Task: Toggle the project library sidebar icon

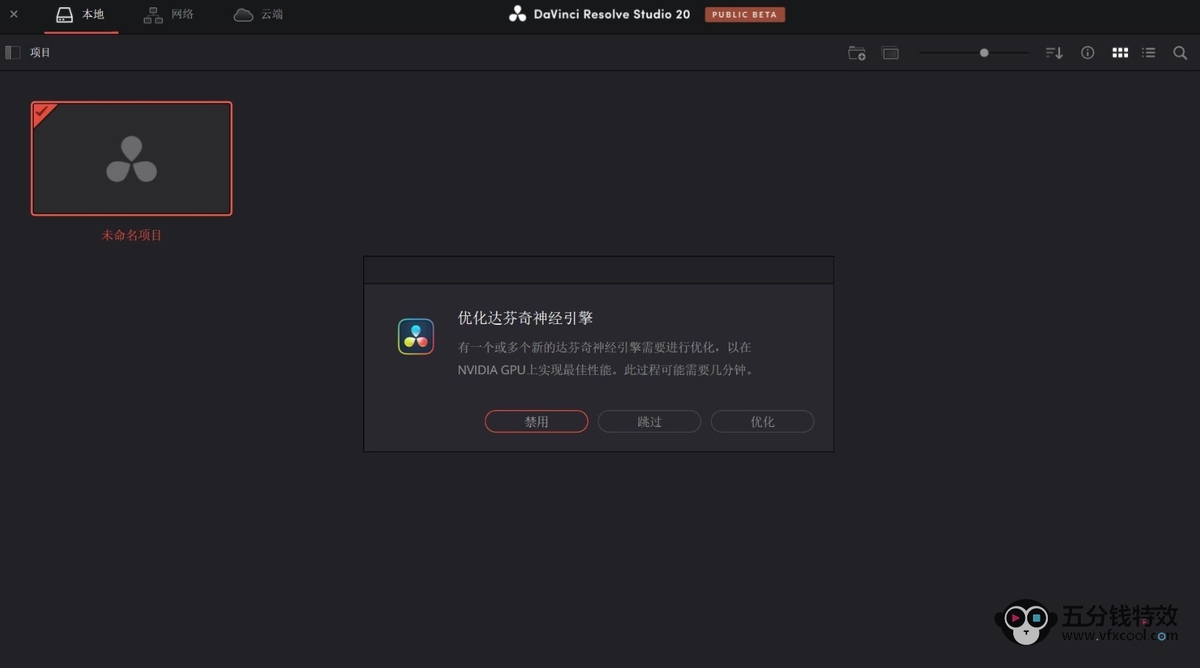Action: [13, 52]
